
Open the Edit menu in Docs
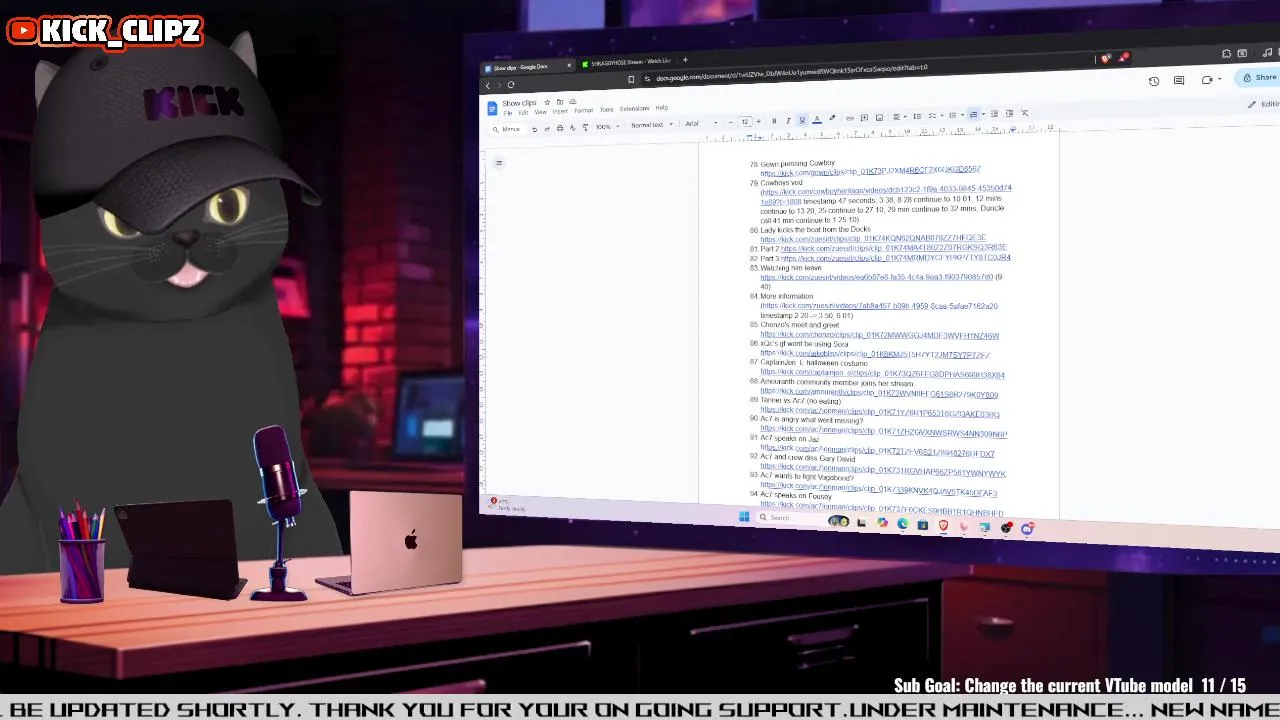pyautogui.click(x=523, y=113)
